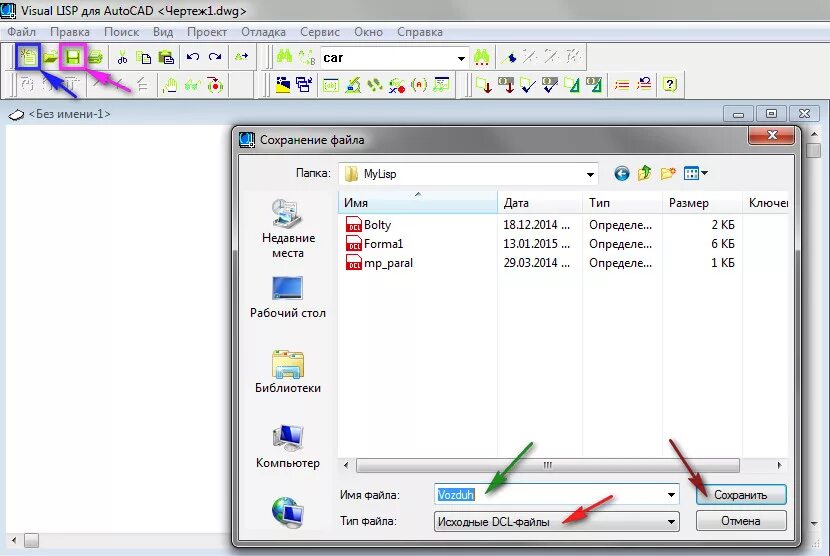The image size is (830, 556).
Task: Open the Trace window footprints icon
Action: pyautogui.click(x=375, y=85)
